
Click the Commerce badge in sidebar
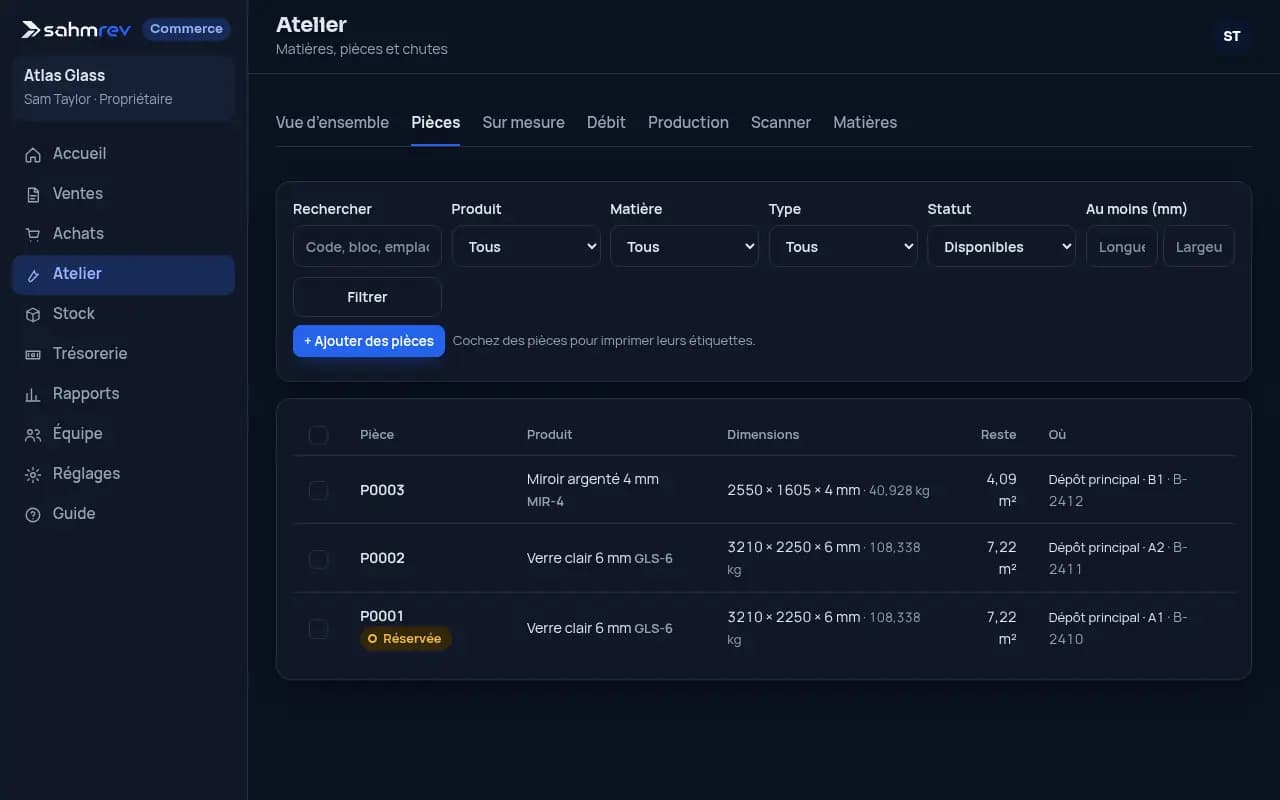pos(186,29)
